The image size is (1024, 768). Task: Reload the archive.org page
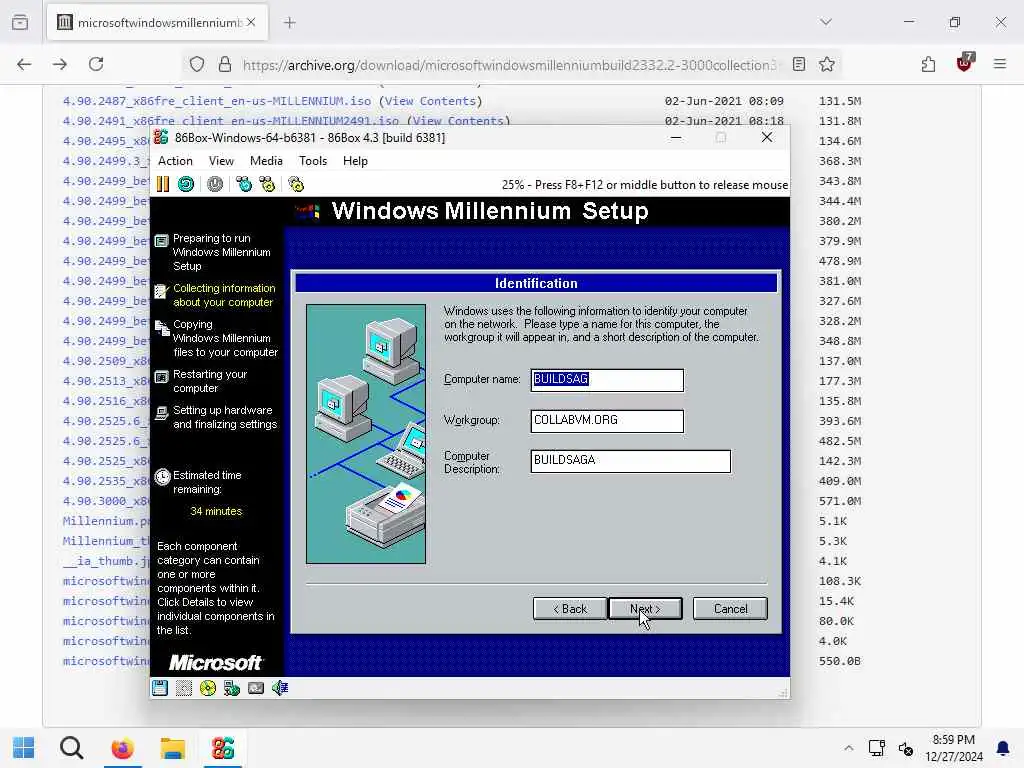point(96,64)
